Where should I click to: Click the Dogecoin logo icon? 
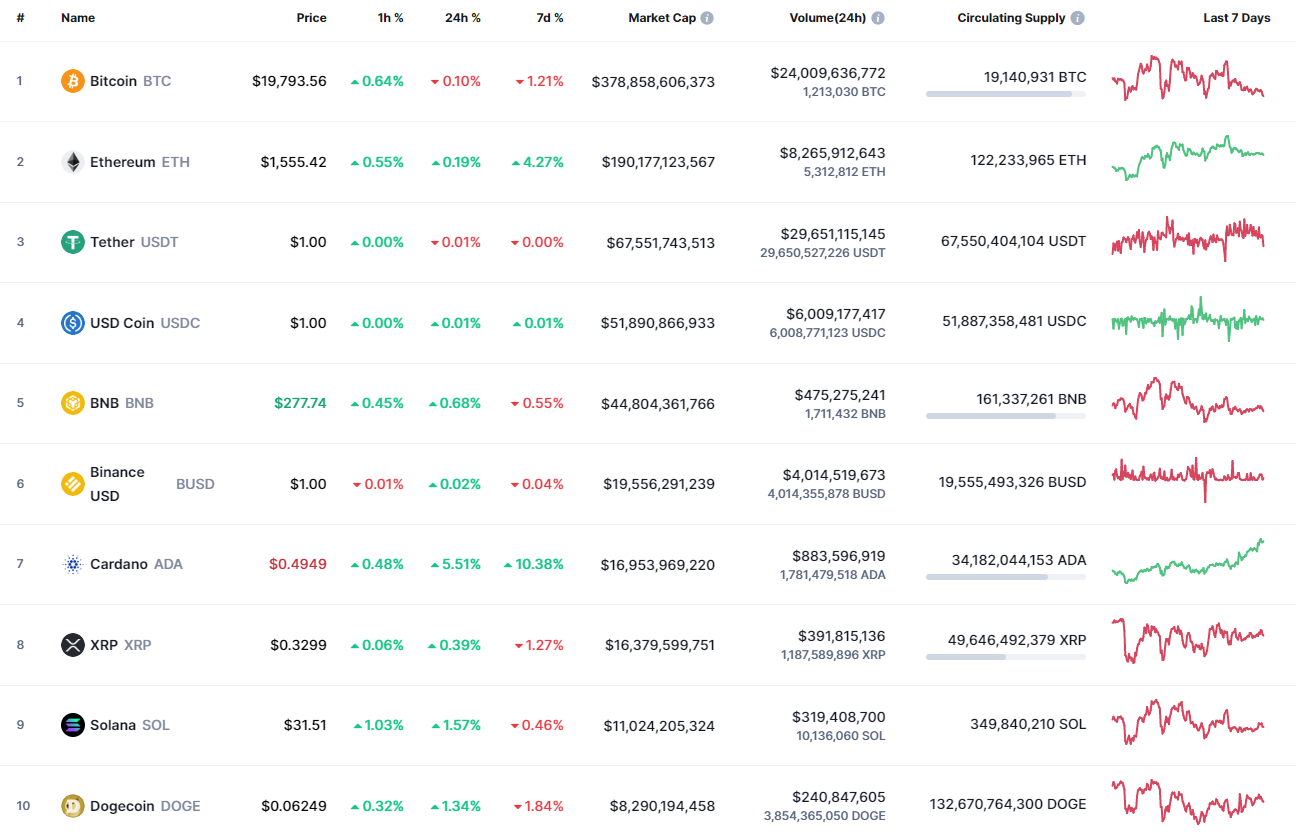coord(71,805)
